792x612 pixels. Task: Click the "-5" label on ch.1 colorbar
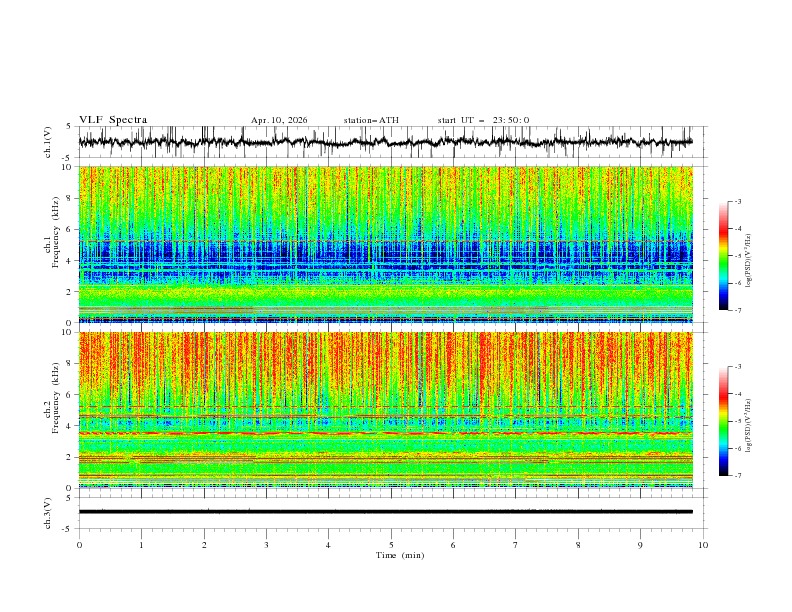coord(737,256)
